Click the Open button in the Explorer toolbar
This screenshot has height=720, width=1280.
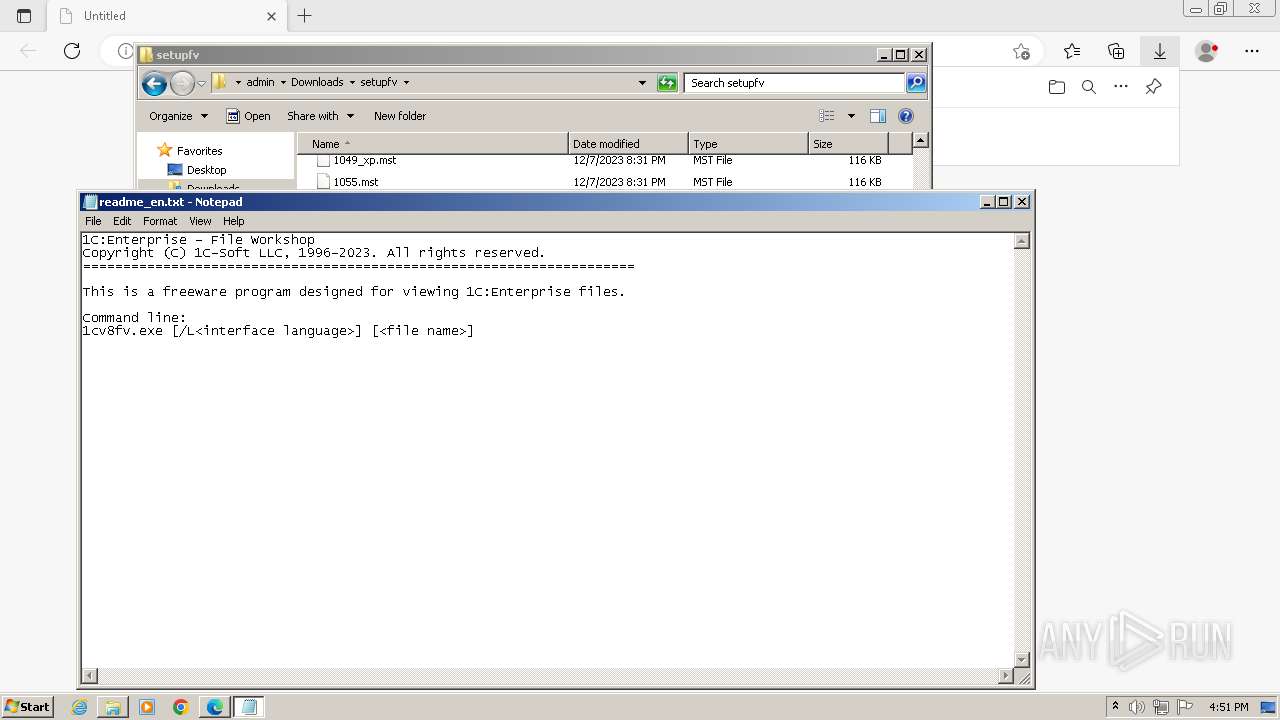click(248, 116)
